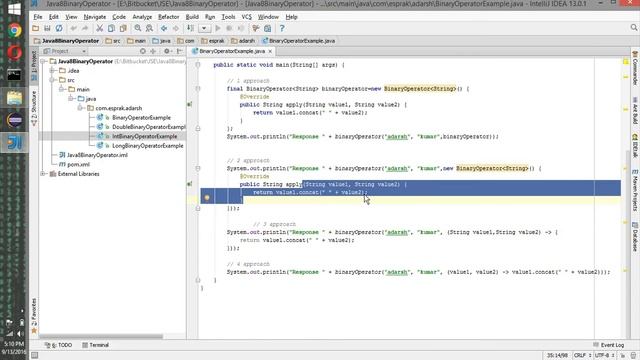The width and height of the screenshot is (640, 360).
Task: Select LongBinaryOperatorExample in project tree
Action: tap(147, 146)
